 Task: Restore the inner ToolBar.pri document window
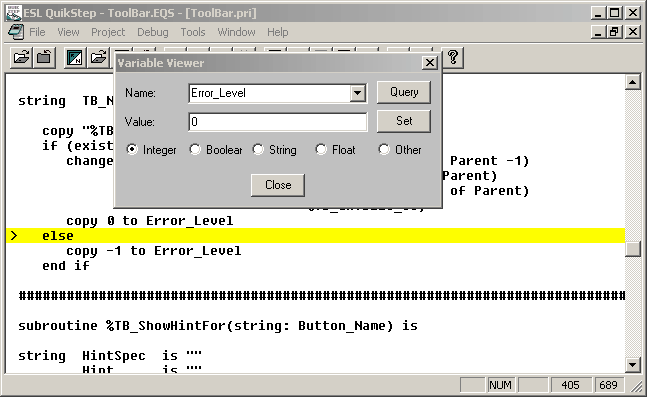(614, 32)
